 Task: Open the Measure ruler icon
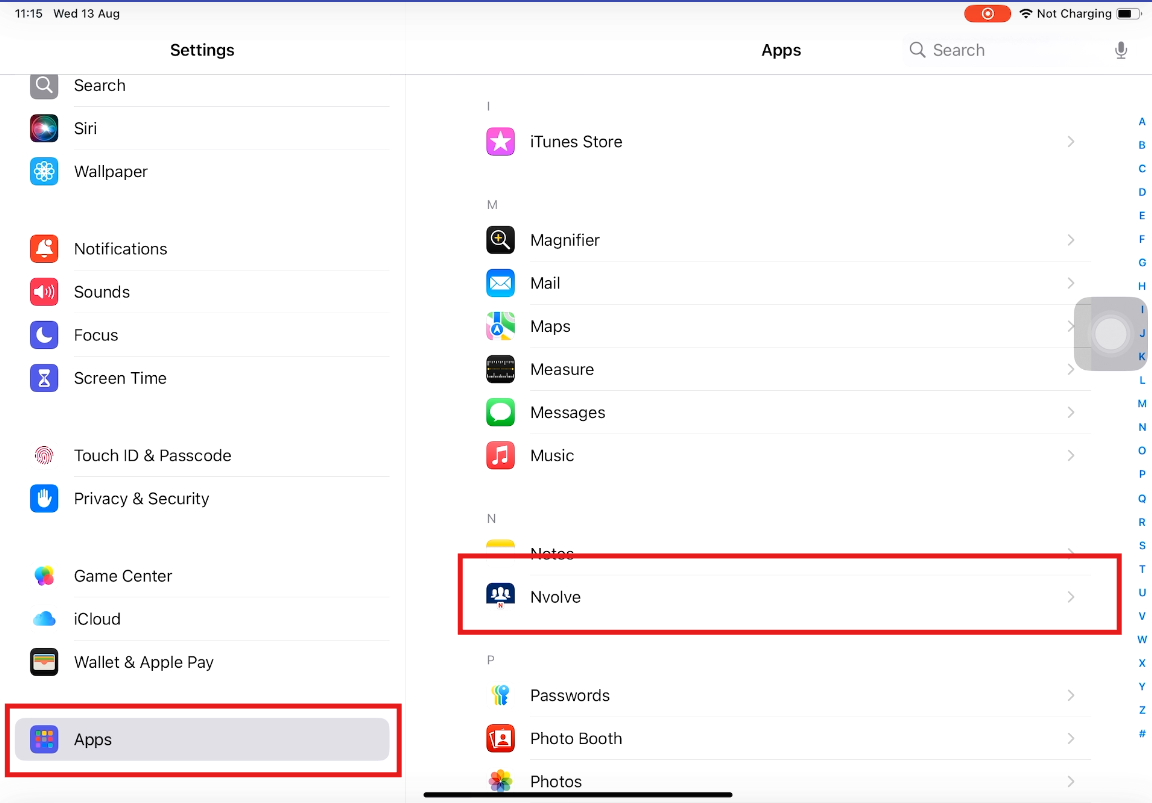500,369
